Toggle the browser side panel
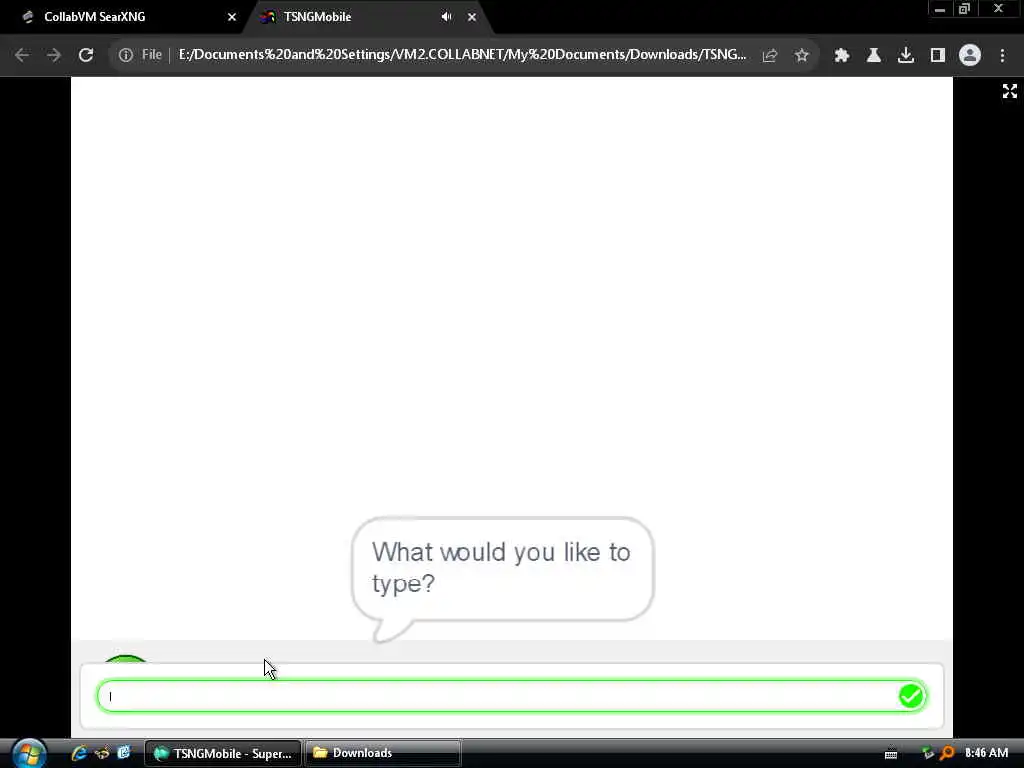1024x768 pixels. (x=938, y=56)
